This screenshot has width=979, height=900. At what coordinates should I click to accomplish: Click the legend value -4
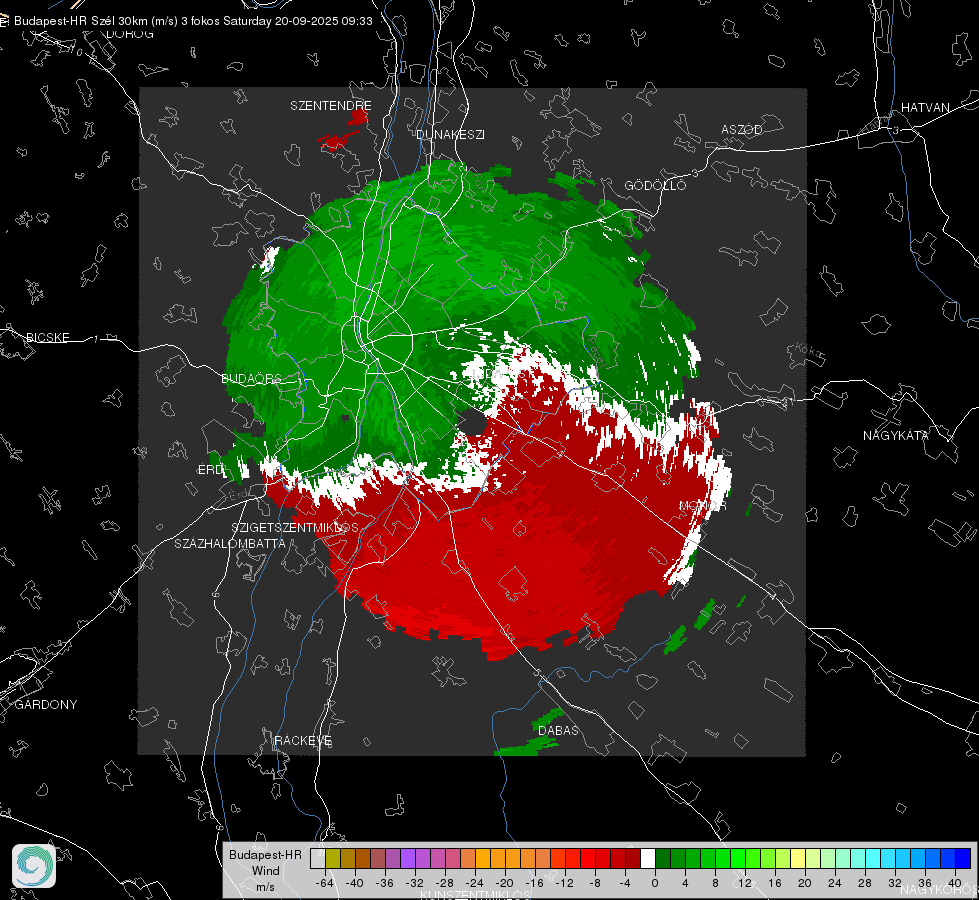[x=624, y=883]
